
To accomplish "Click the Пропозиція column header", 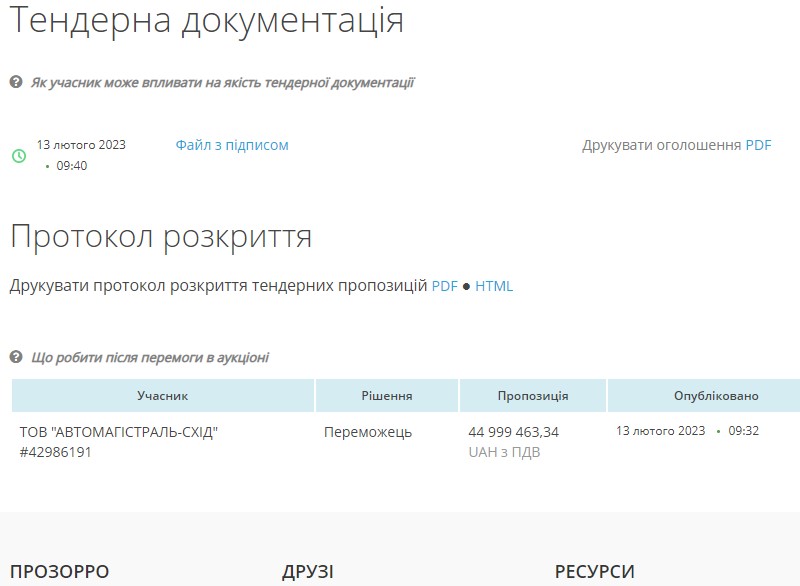I will (x=533, y=396).
